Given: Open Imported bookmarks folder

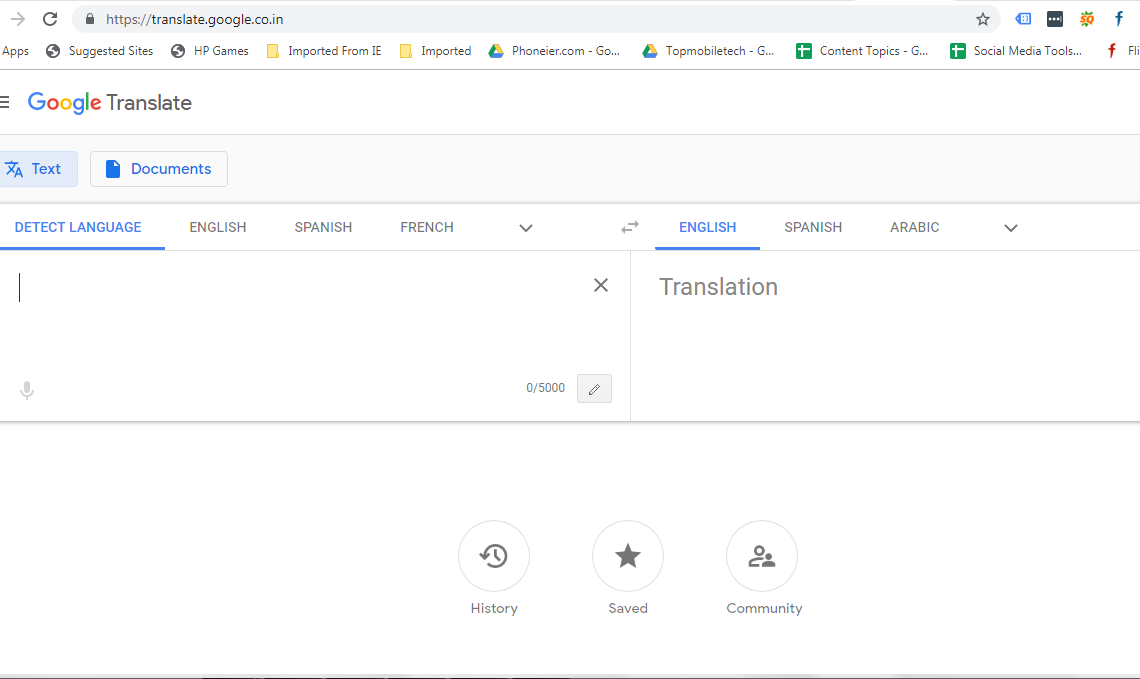Looking at the screenshot, I should [435, 51].
